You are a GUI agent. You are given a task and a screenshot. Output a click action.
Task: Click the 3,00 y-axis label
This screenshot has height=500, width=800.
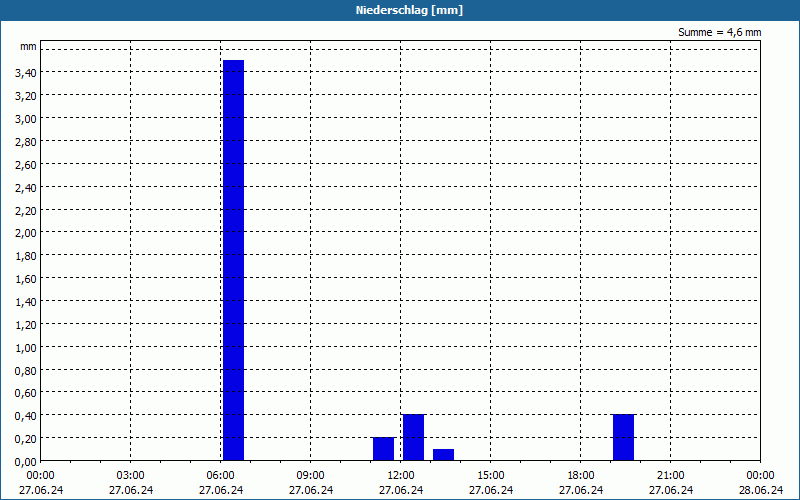(x=26, y=119)
